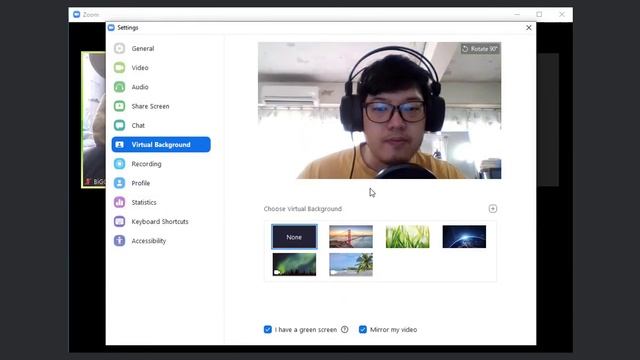The height and width of the screenshot is (360, 640).
Task: Select Virtual Background label
Action: click(x=161, y=144)
